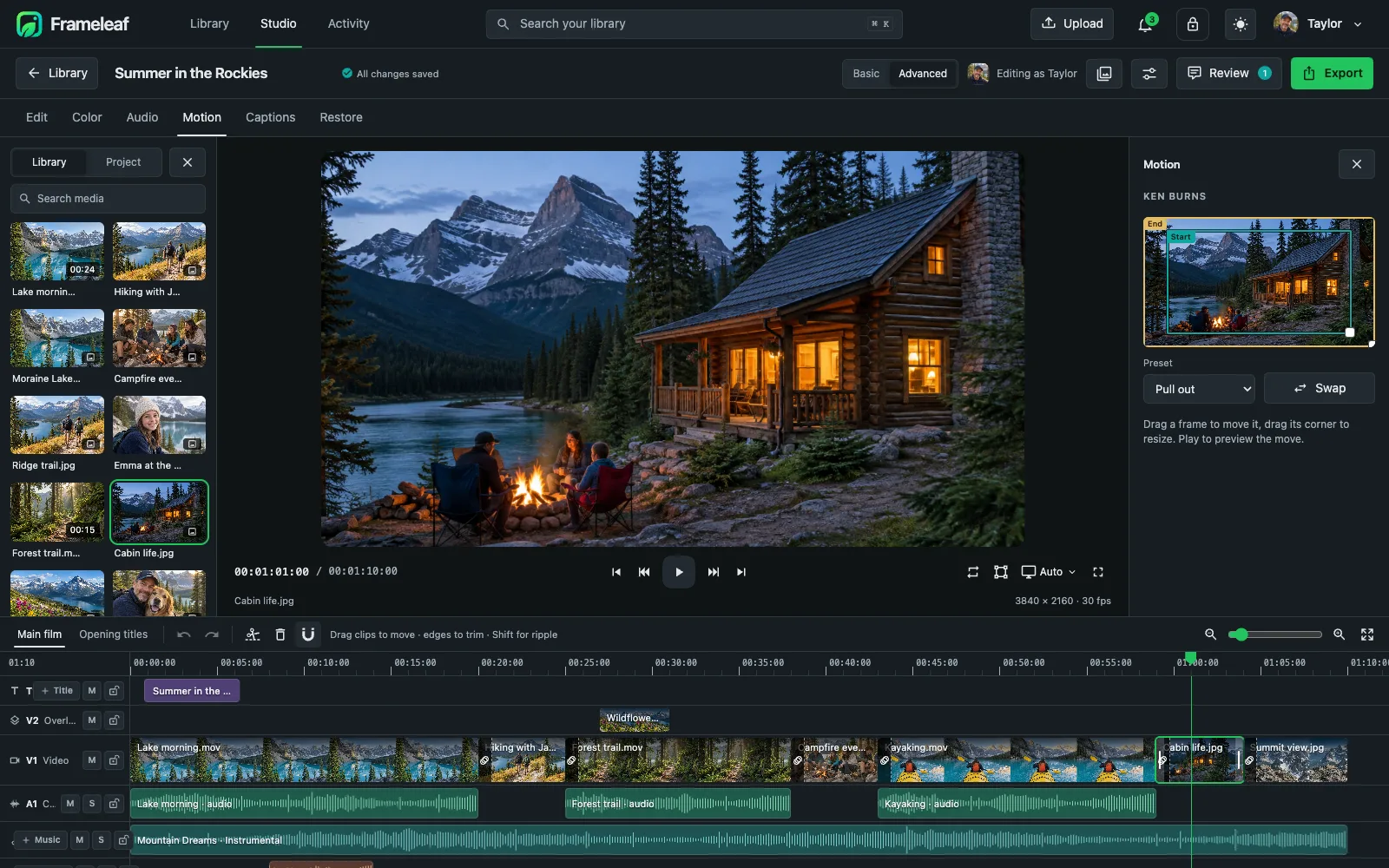The width and height of the screenshot is (1389, 868).
Task: Open the Review panel
Action: point(1228,74)
